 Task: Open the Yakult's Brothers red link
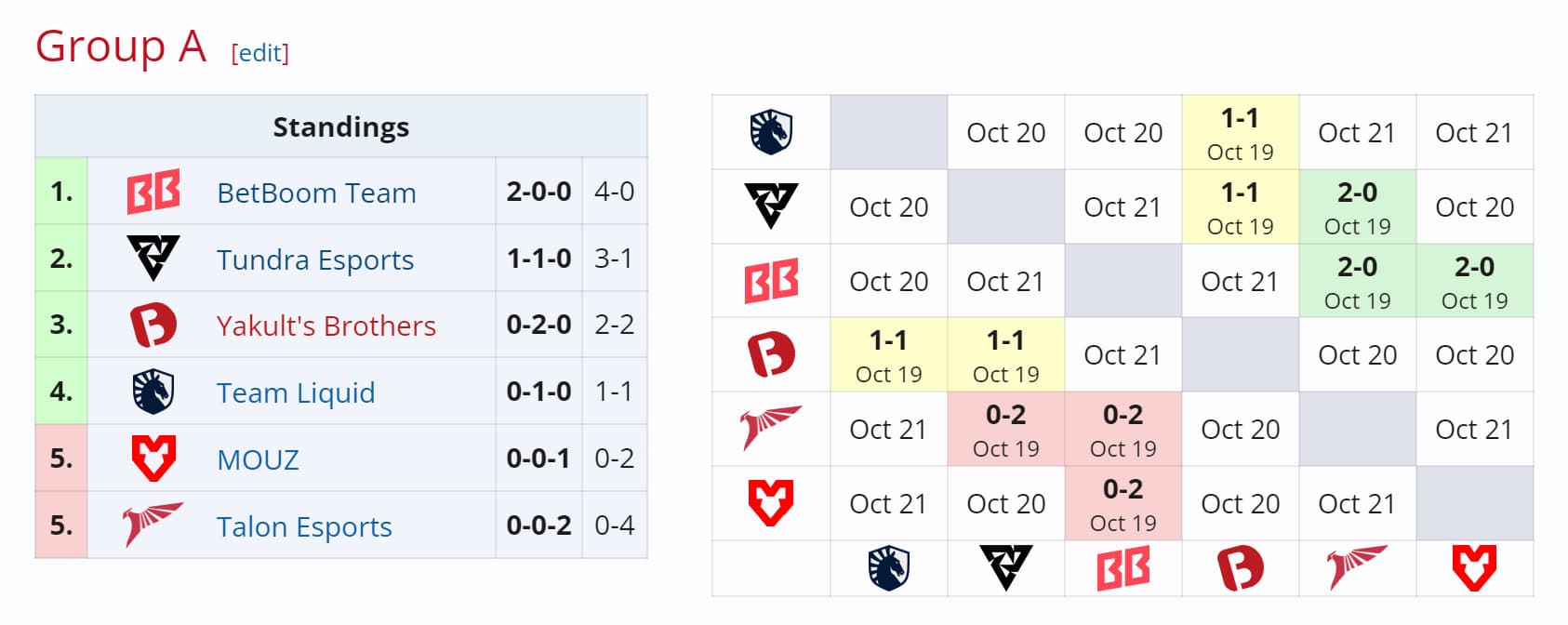tap(326, 326)
